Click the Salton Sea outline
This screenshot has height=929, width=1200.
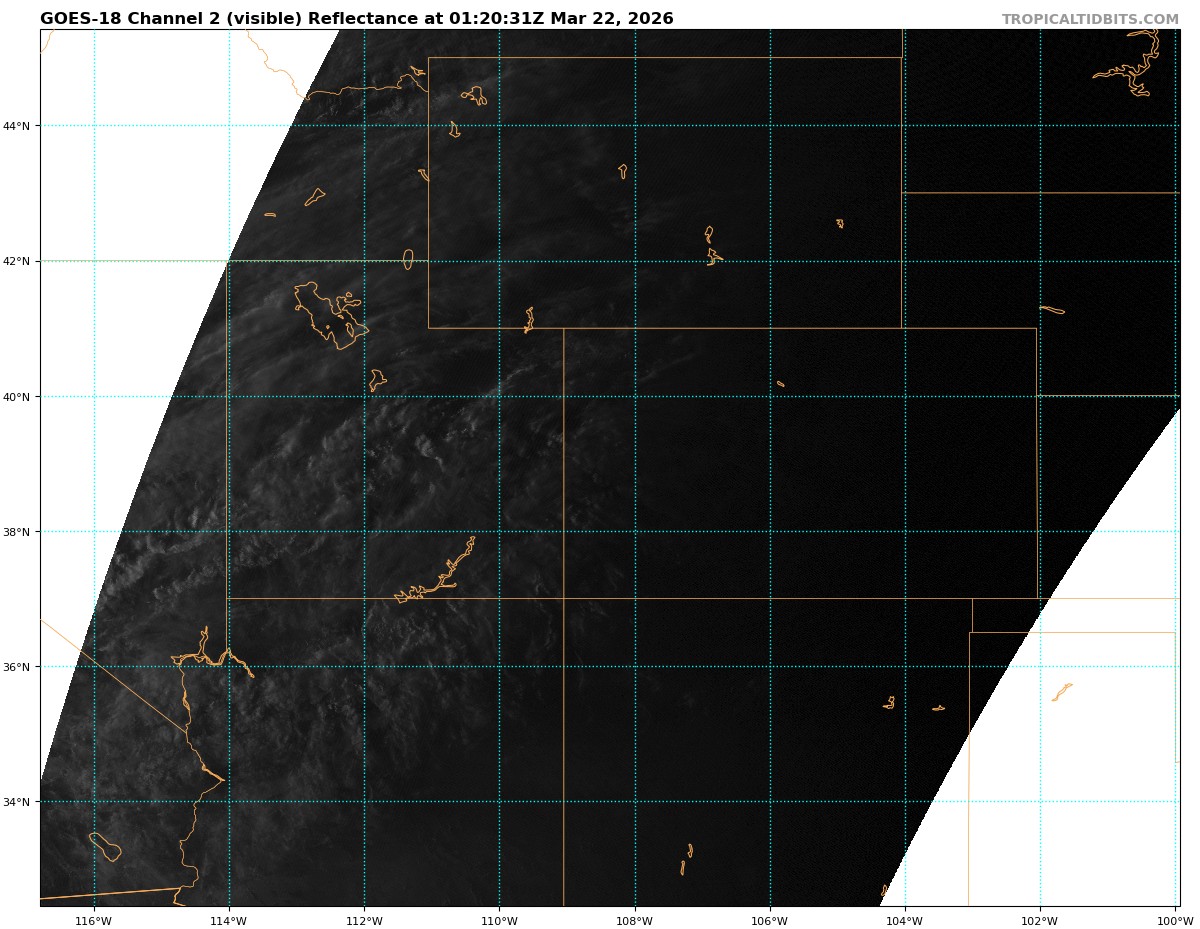pyautogui.click(x=105, y=846)
